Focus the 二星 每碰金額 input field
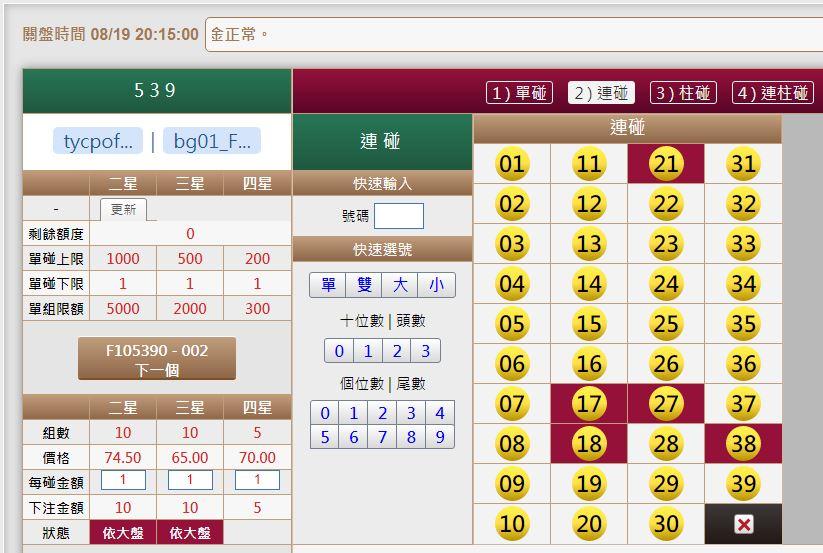This screenshot has height=553, width=823. pos(123,480)
